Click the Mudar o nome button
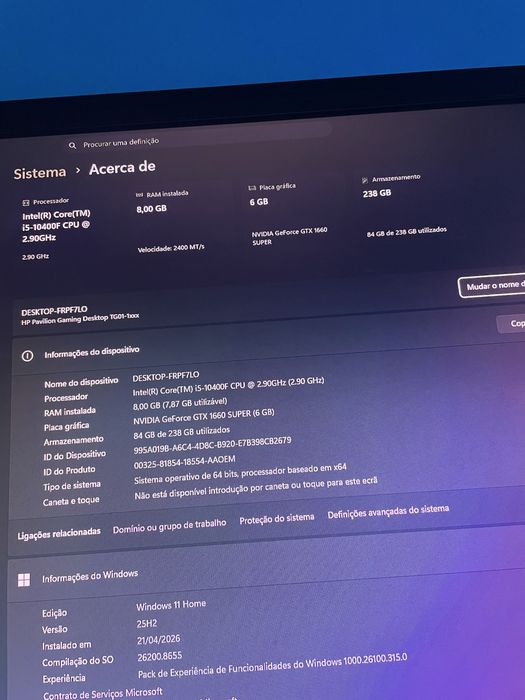The width and height of the screenshot is (525, 700). click(x=492, y=286)
